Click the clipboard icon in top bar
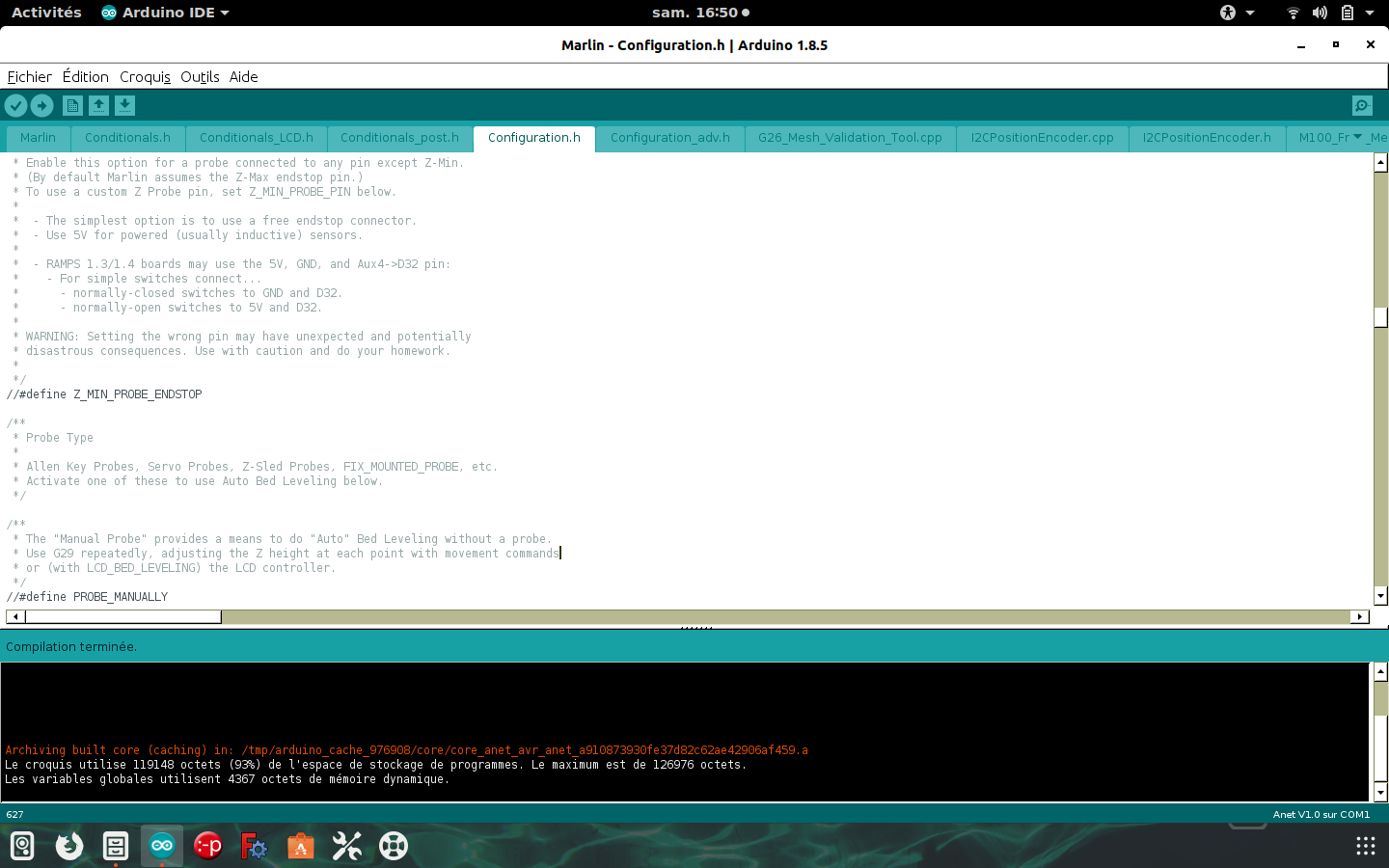The width and height of the screenshot is (1389, 868). pos(1348,13)
